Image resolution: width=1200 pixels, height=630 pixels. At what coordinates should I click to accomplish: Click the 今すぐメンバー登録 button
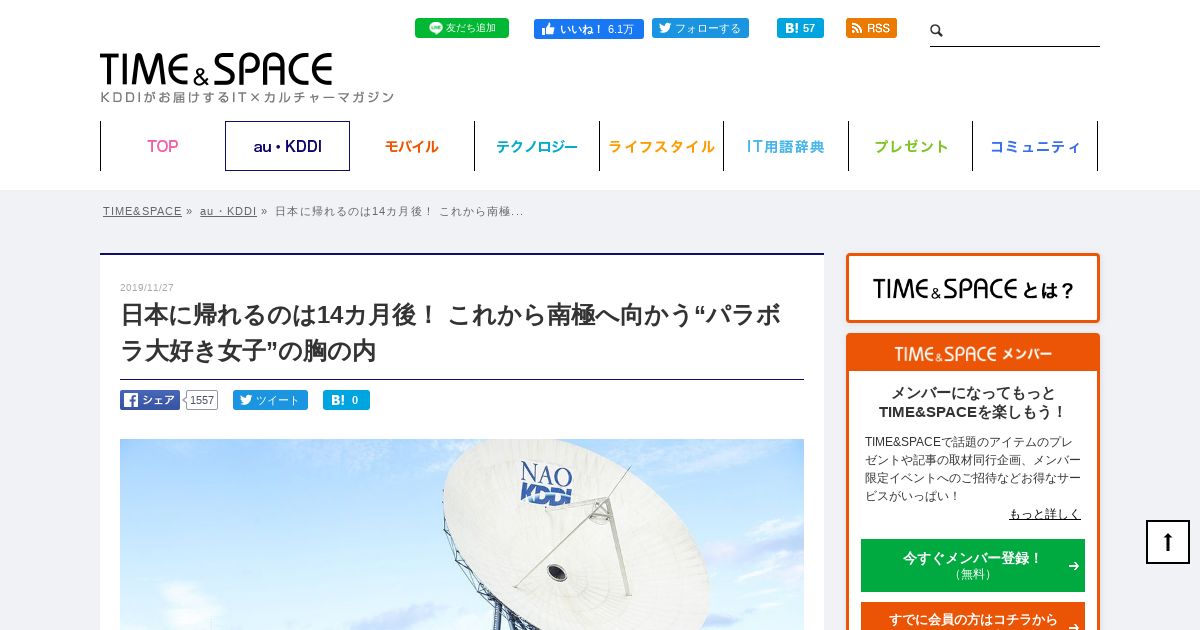coord(973,565)
